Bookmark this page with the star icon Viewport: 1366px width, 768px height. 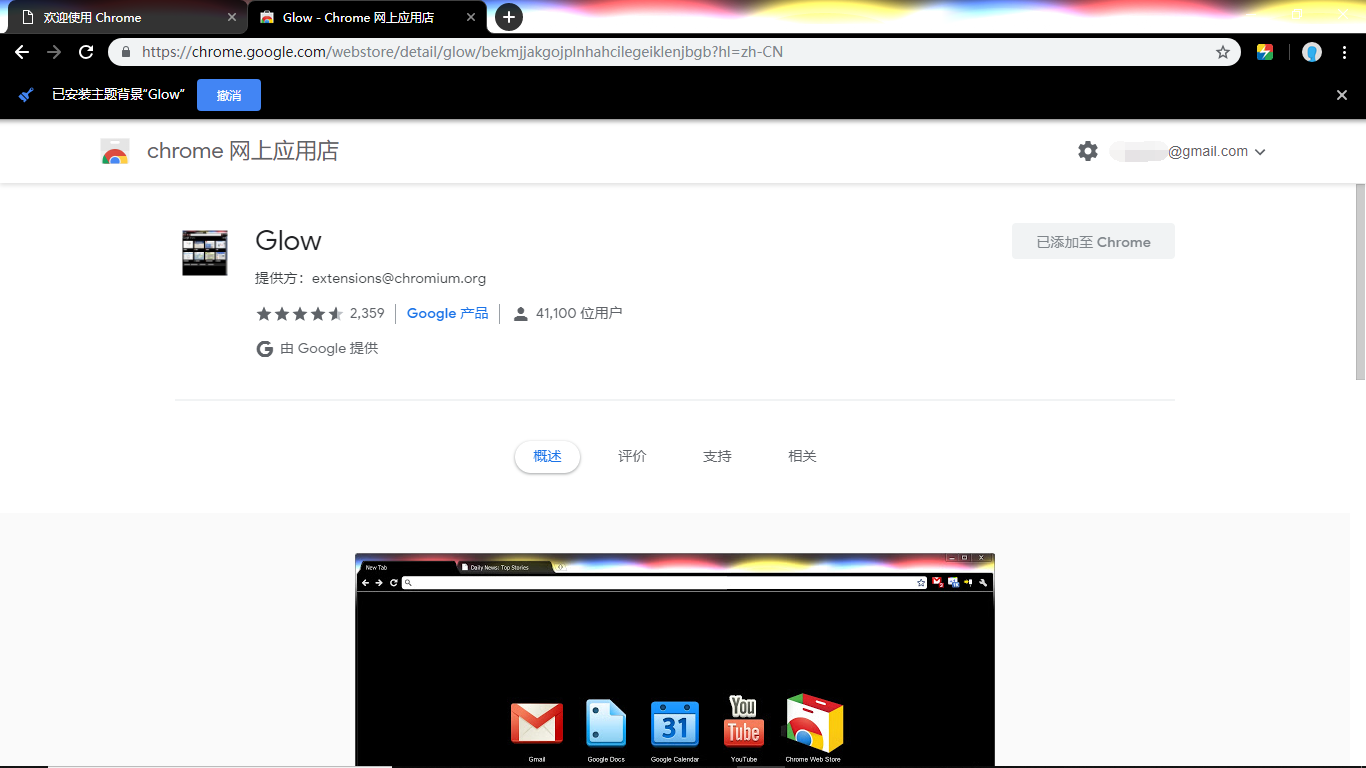click(x=1223, y=52)
